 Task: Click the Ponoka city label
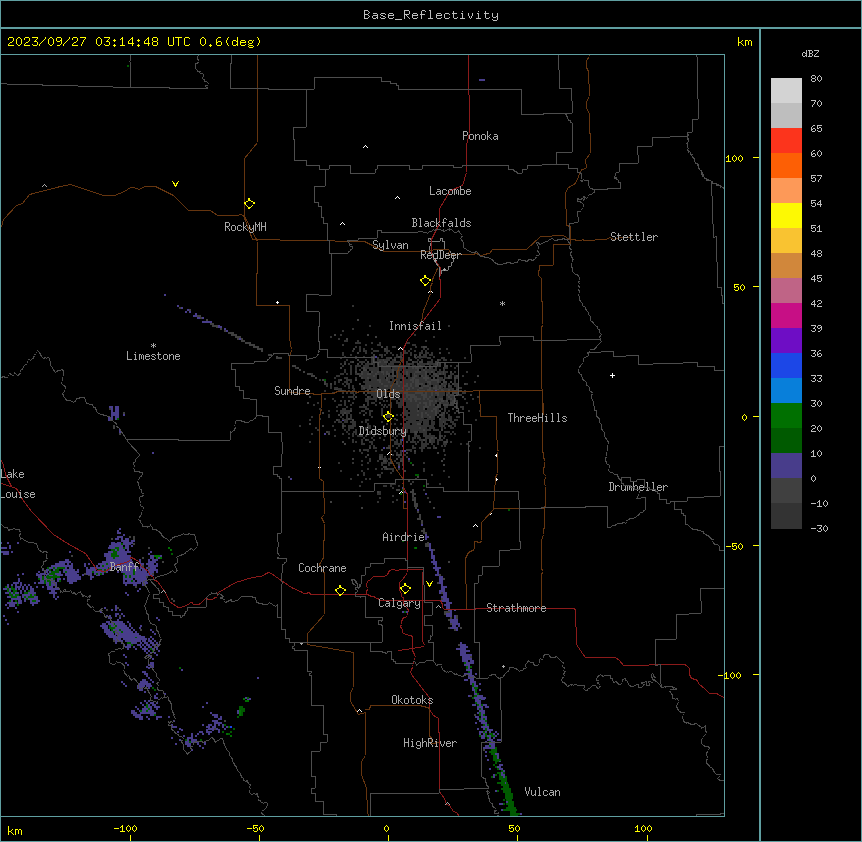pos(480,136)
